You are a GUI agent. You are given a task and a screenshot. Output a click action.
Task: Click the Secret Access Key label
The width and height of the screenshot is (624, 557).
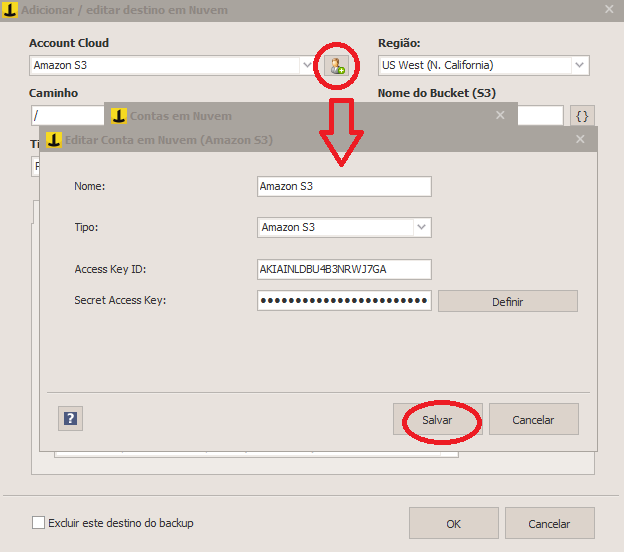point(120,300)
